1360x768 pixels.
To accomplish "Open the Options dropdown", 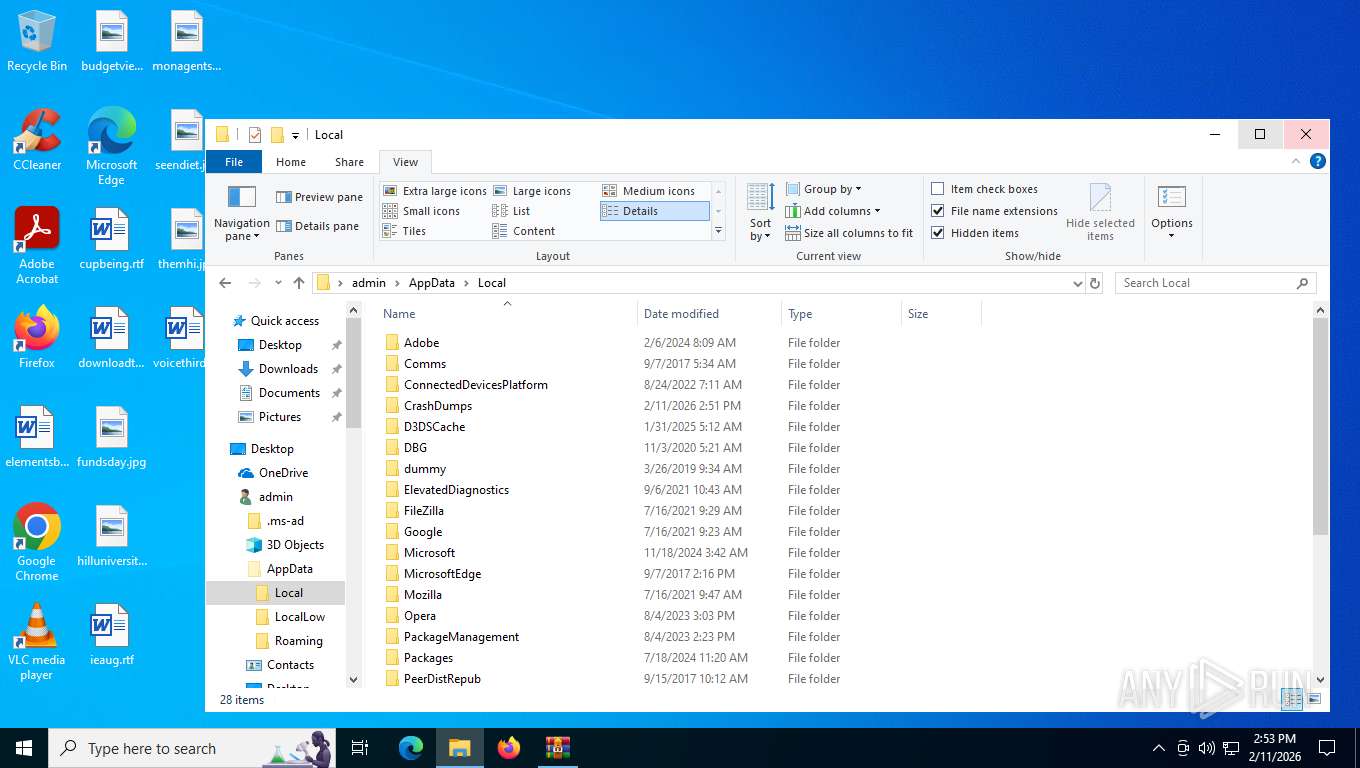I will (x=1171, y=212).
